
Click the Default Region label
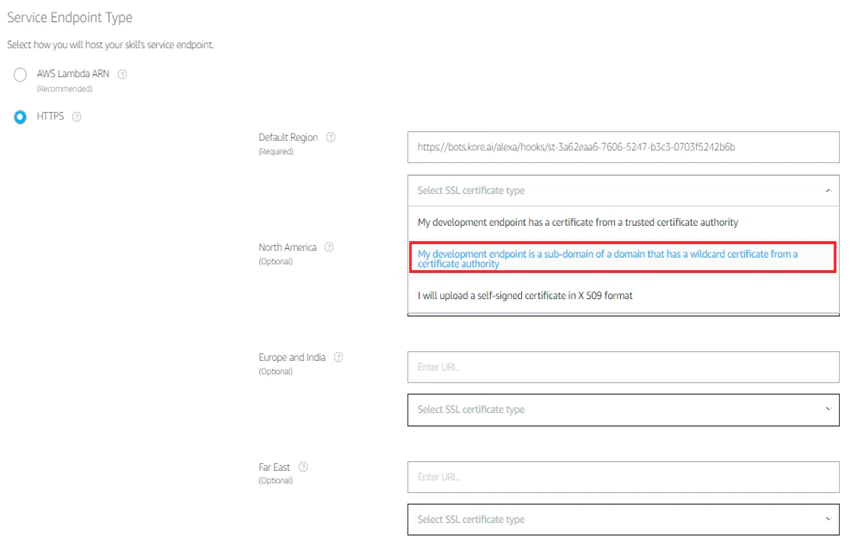(x=288, y=137)
